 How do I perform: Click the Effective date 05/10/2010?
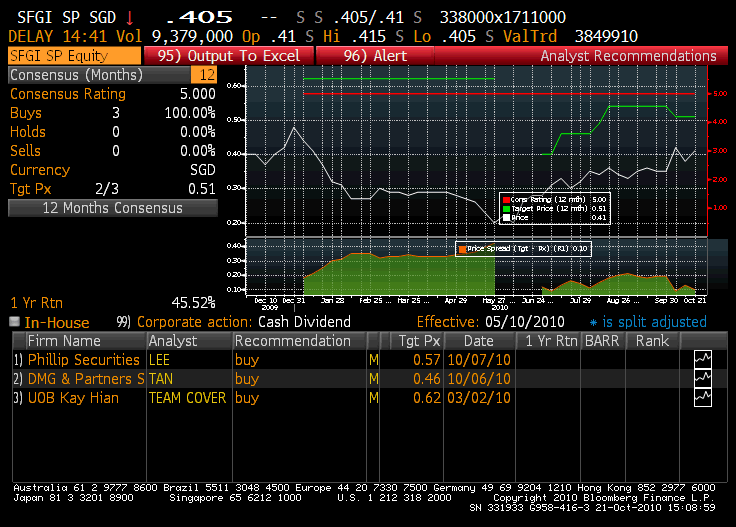pyautogui.click(x=525, y=322)
